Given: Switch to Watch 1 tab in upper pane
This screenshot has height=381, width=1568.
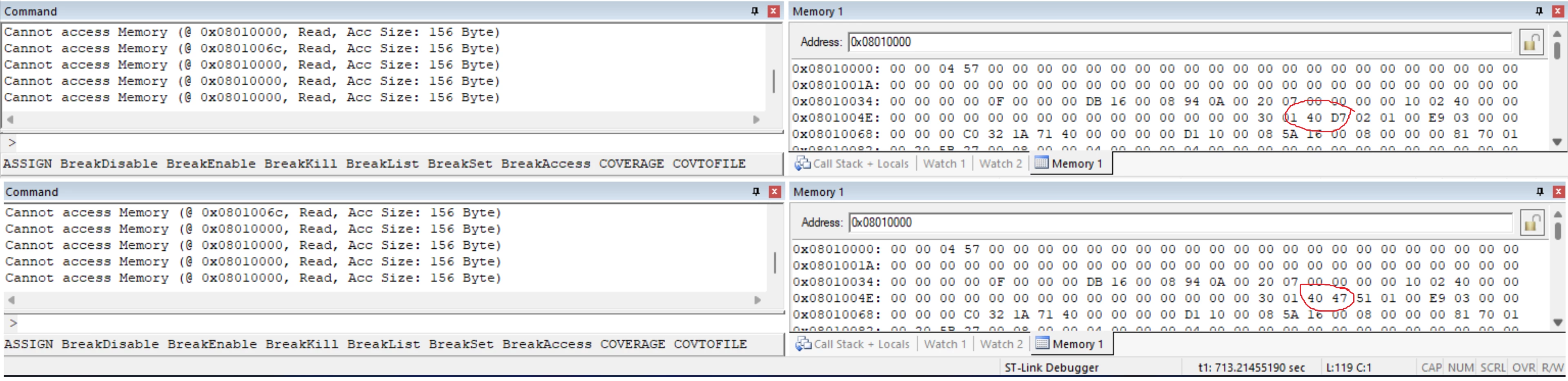Looking at the screenshot, I should pos(944,164).
